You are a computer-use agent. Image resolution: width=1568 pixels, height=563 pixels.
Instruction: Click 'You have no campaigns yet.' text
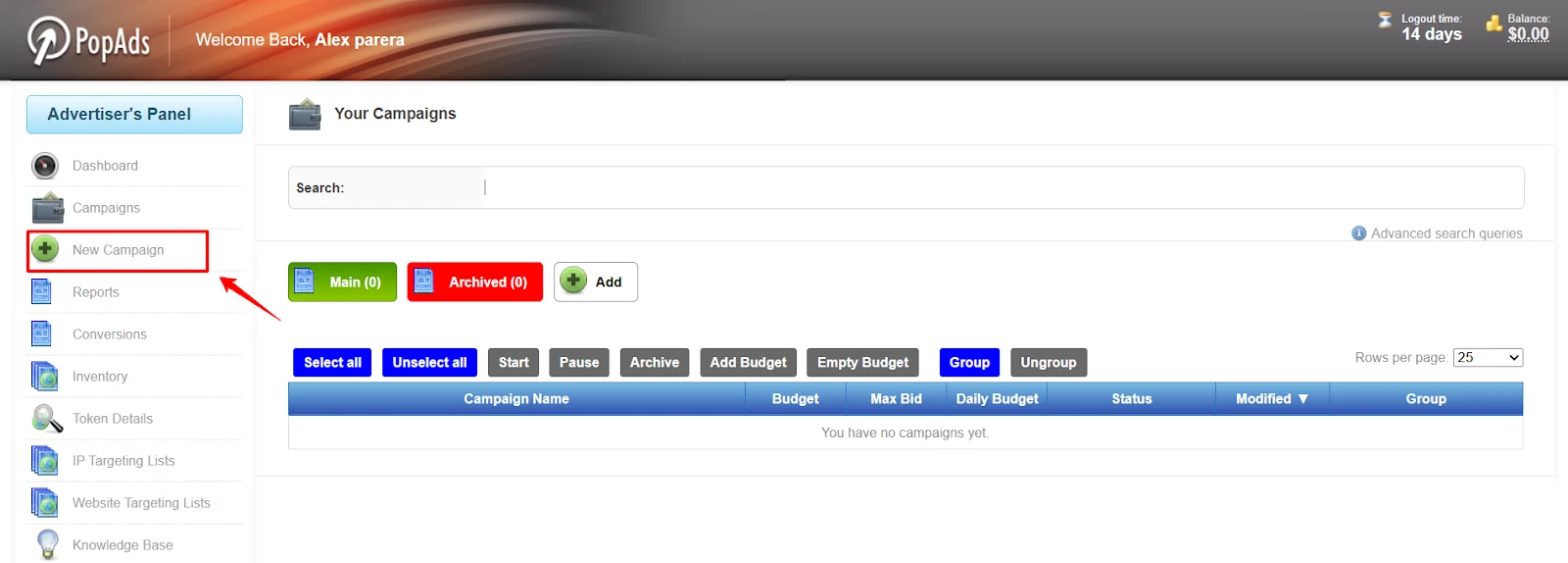[905, 433]
